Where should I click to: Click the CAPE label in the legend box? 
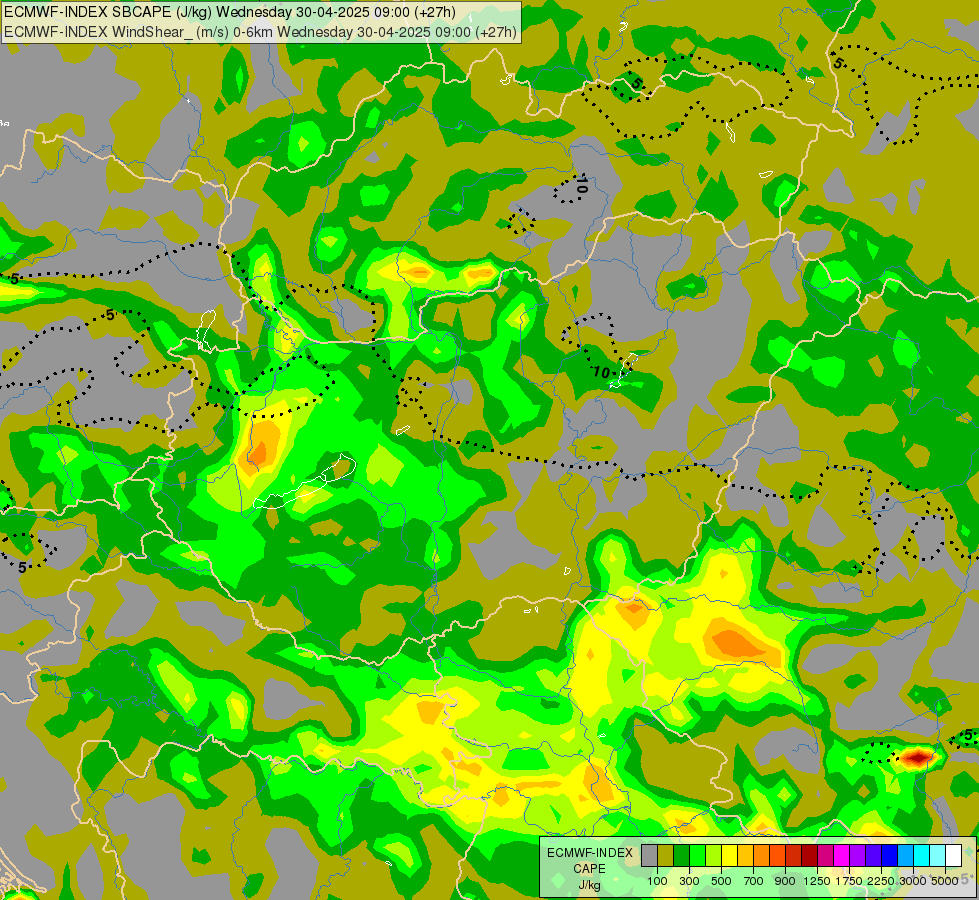[x=589, y=869]
